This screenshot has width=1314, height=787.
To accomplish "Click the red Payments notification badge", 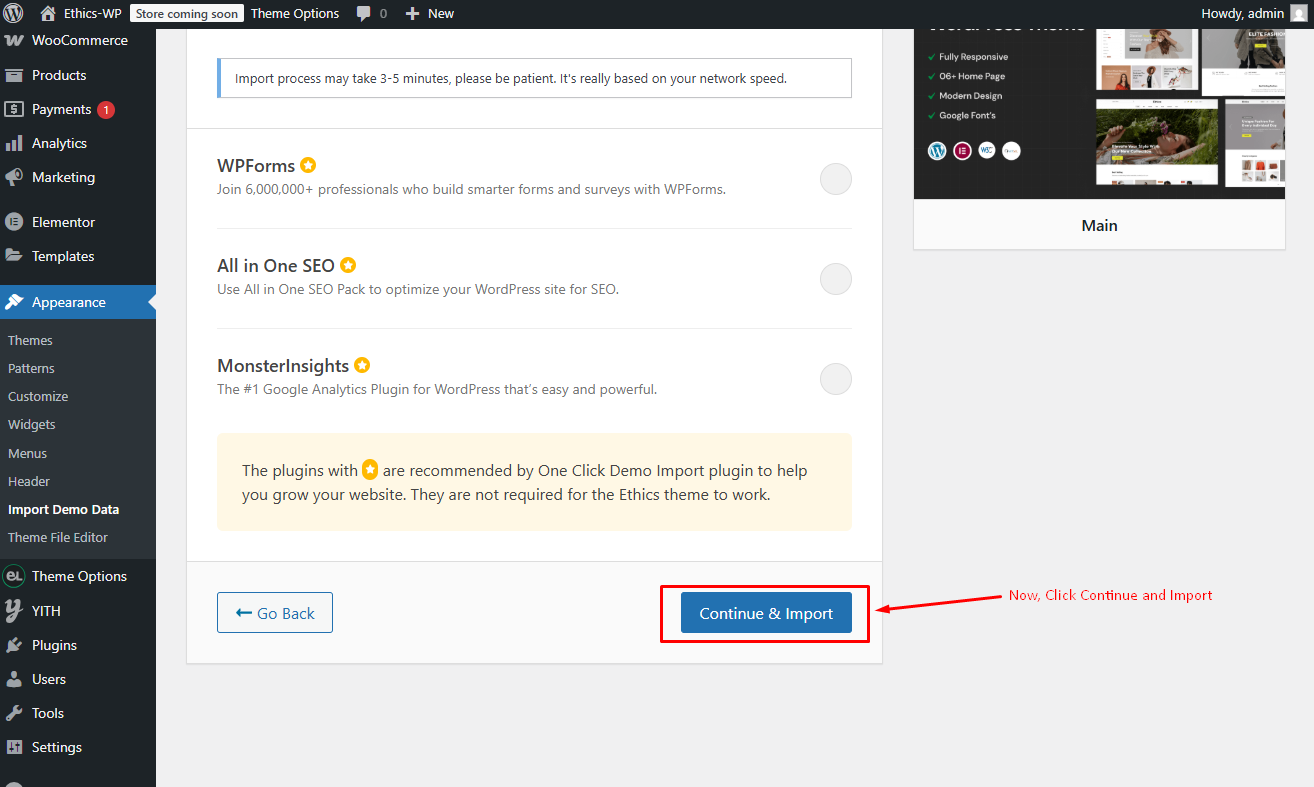I will [x=106, y=110].
